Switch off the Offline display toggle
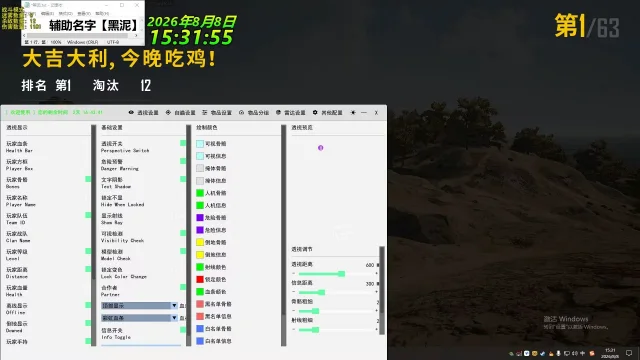The height and width of the screenshot is (360, 640). pyautogui.click(x=88, y=305)
